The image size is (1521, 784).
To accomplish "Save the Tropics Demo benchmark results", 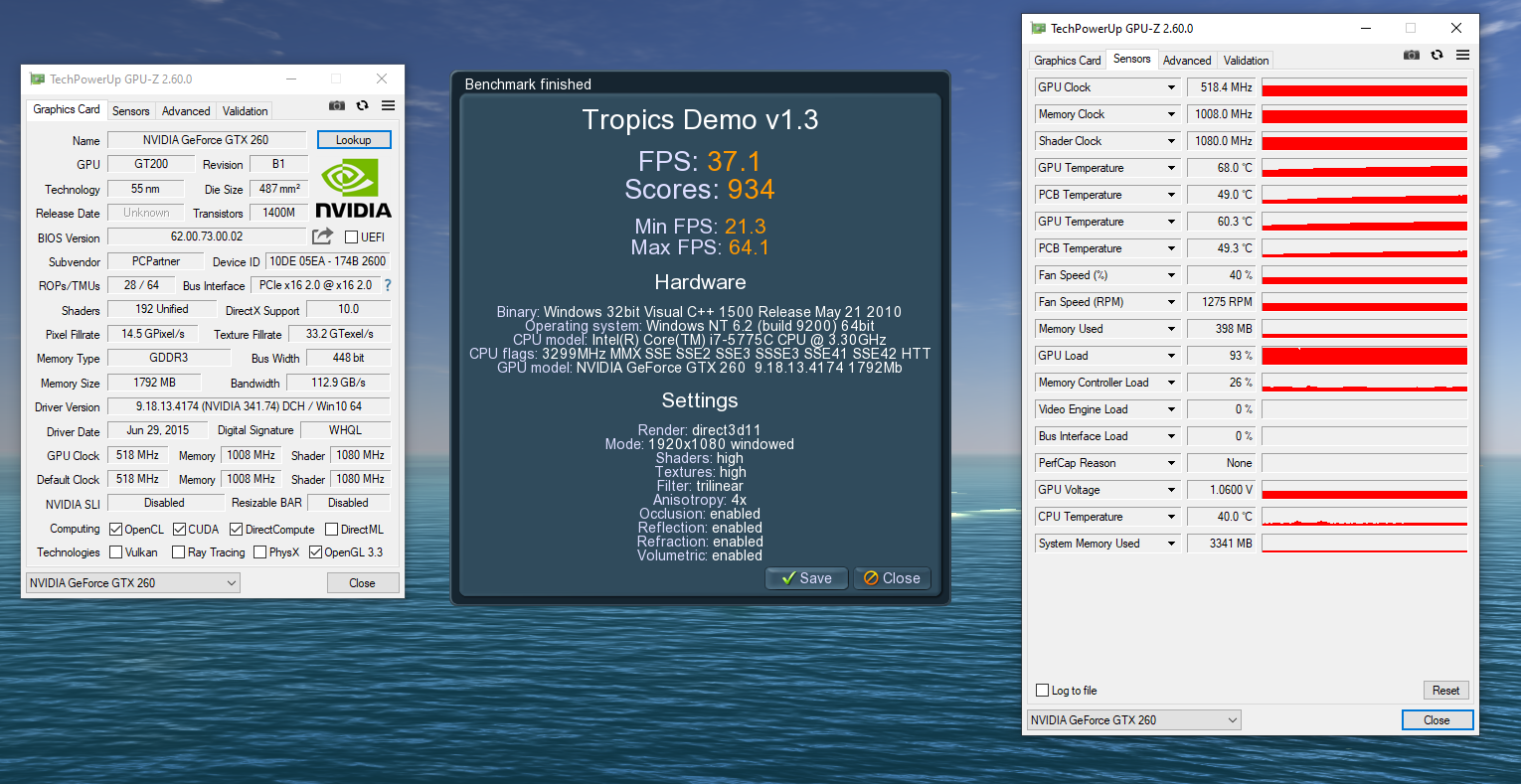I will point(806,578).
